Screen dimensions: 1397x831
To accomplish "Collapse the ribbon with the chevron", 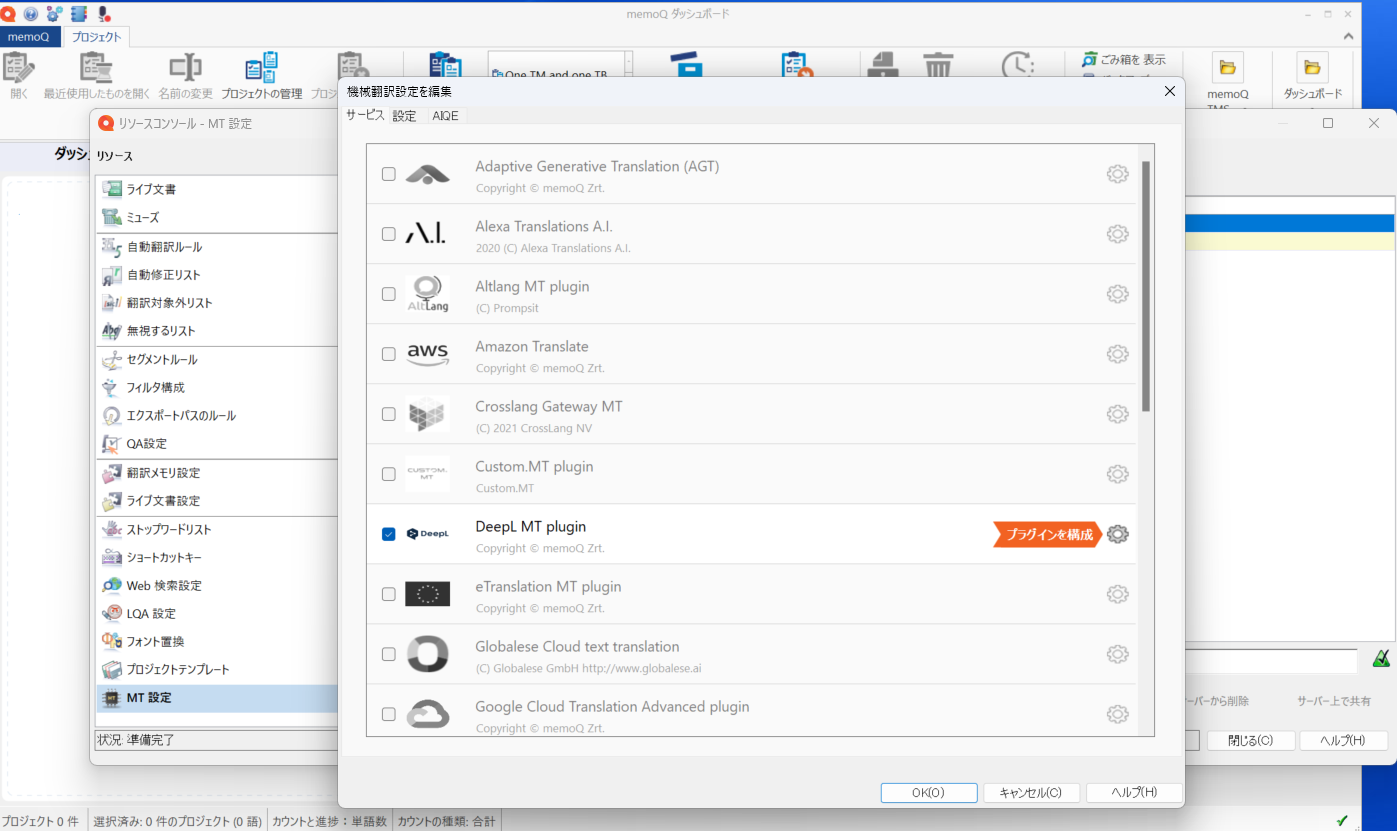I will point(1348,37).
